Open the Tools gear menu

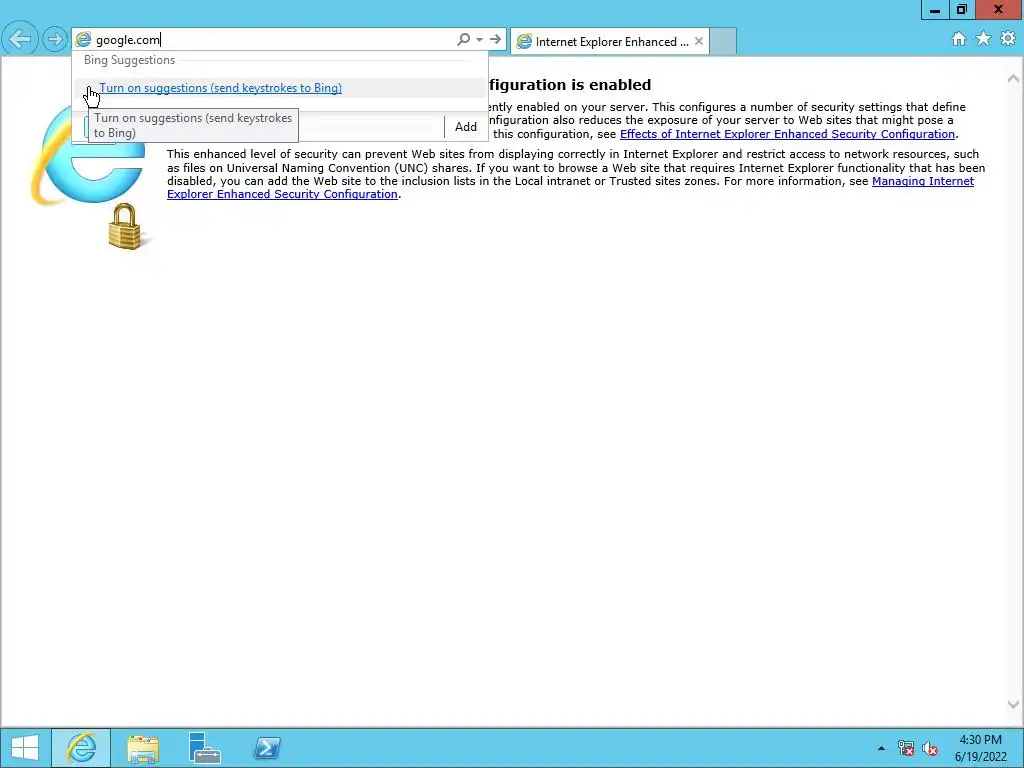tap(1008, 39)
